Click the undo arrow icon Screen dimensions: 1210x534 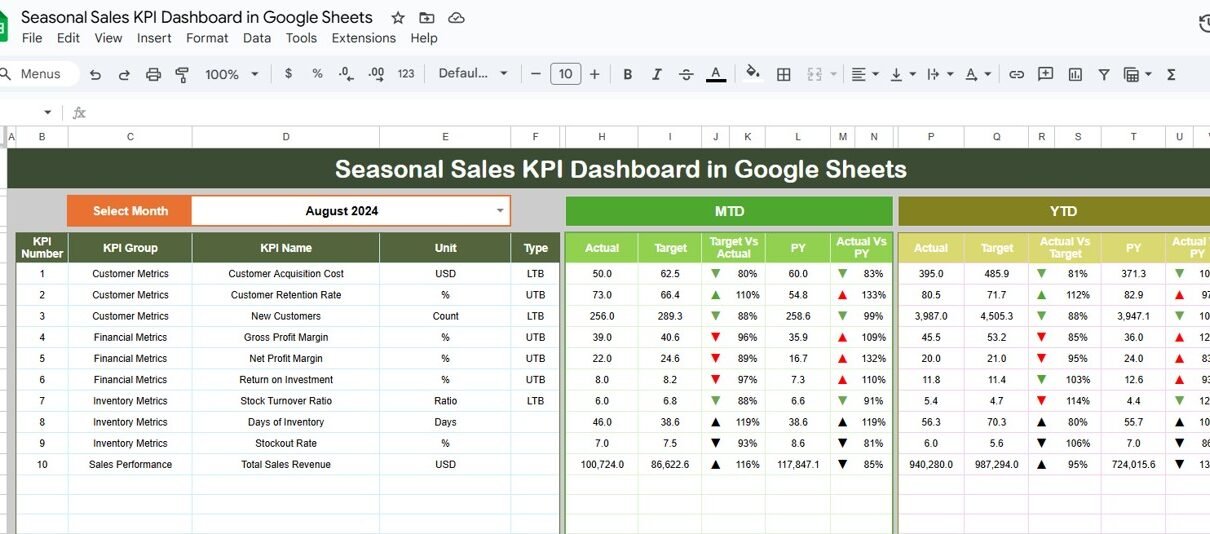95,74
